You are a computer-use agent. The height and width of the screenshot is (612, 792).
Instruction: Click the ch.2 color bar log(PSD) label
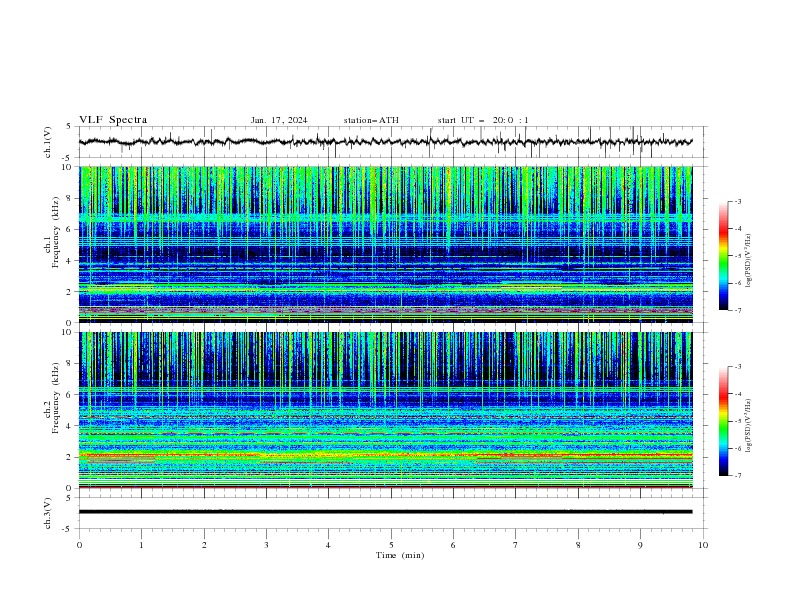coord(749,426)
